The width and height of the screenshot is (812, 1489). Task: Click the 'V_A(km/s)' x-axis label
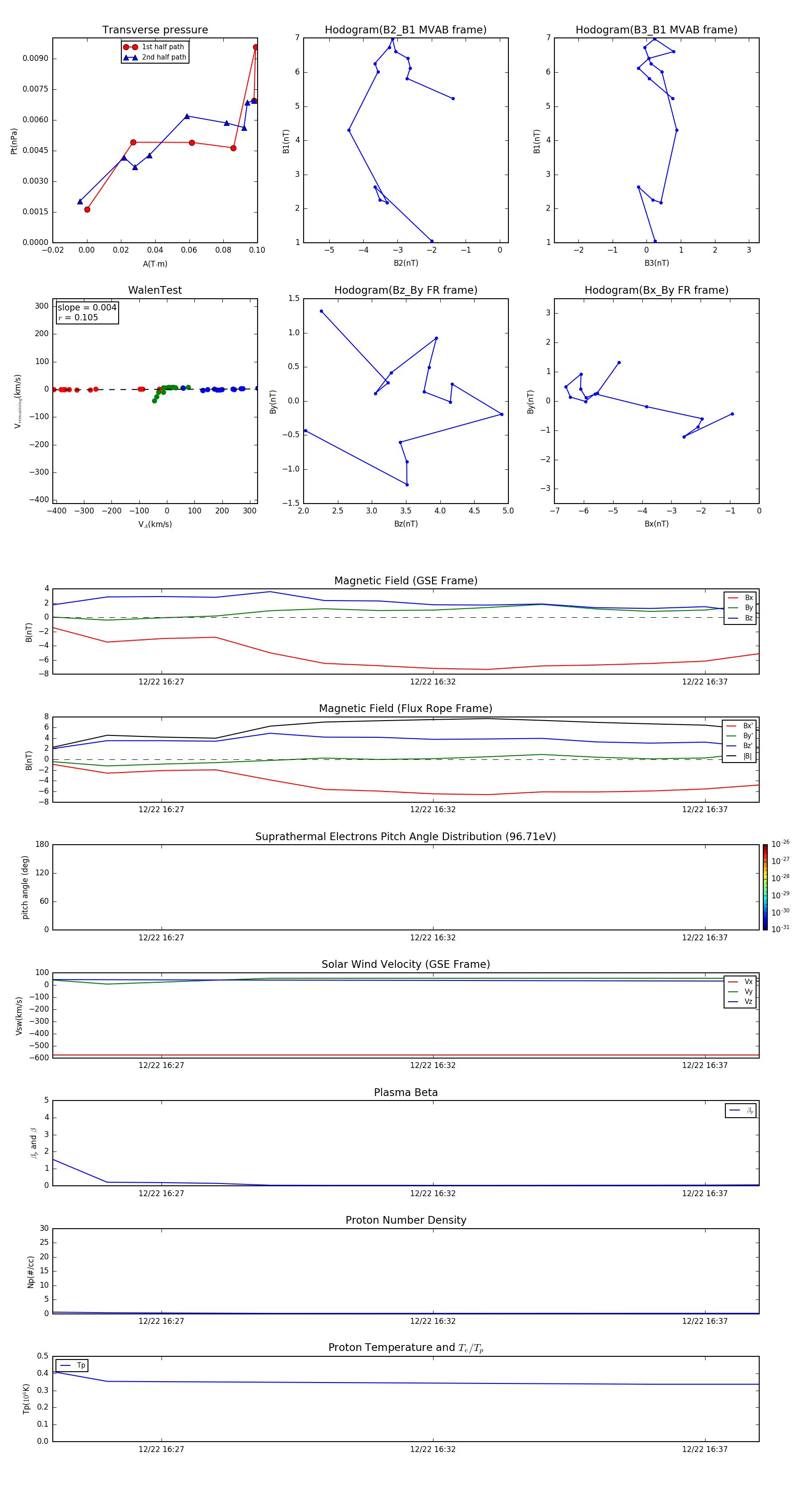click(x=155, y=524)
